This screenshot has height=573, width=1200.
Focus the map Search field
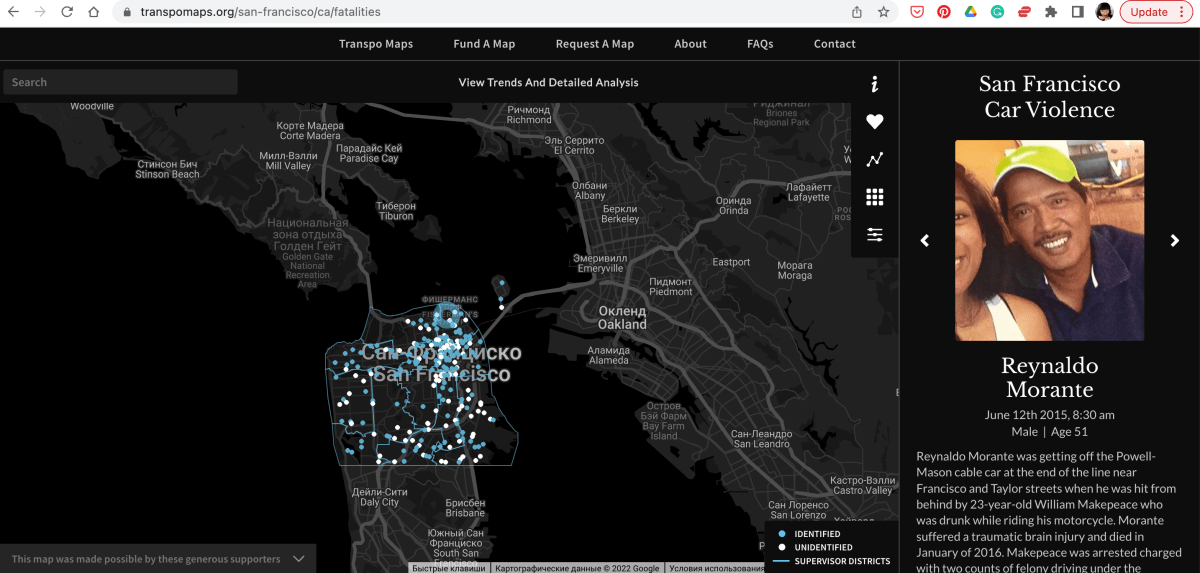pos(120,82)
